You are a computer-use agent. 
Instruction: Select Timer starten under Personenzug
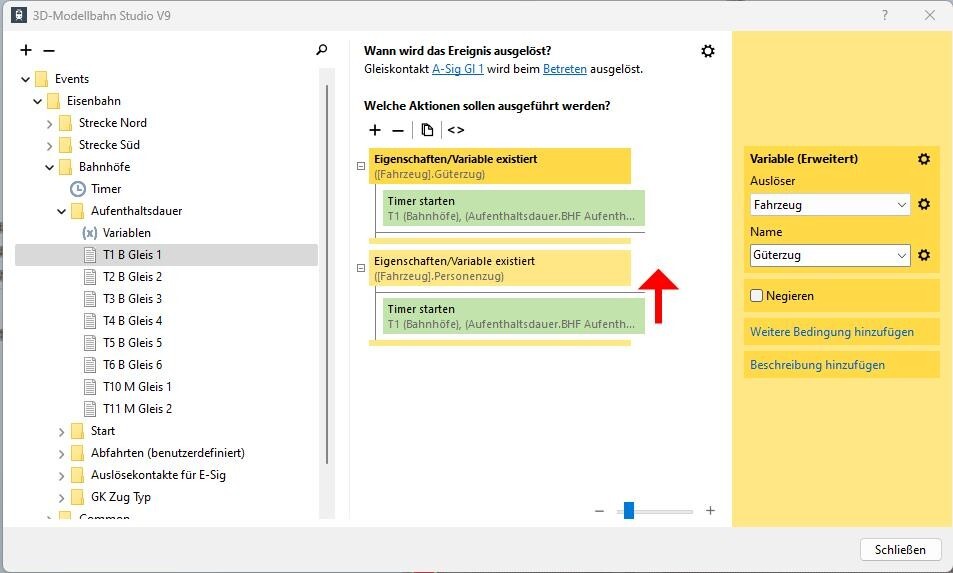click(x=514, y=316)
